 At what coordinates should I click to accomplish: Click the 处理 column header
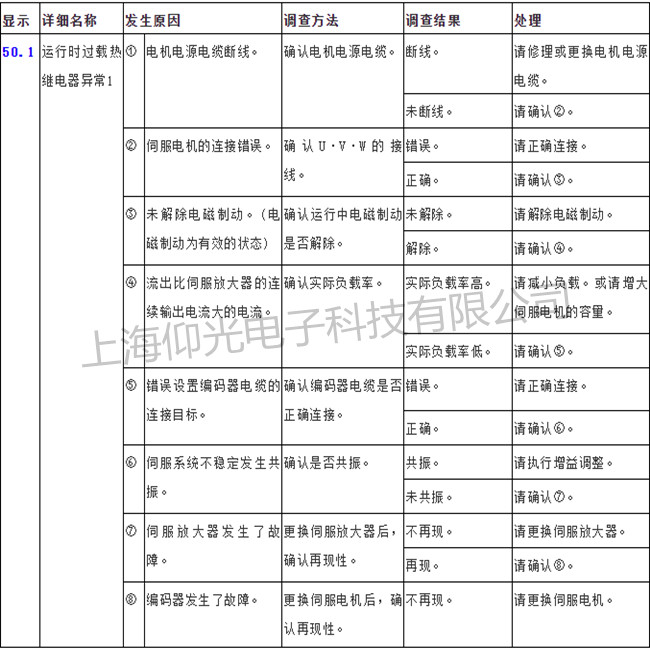pyautogui.click(x=527, y=20)
